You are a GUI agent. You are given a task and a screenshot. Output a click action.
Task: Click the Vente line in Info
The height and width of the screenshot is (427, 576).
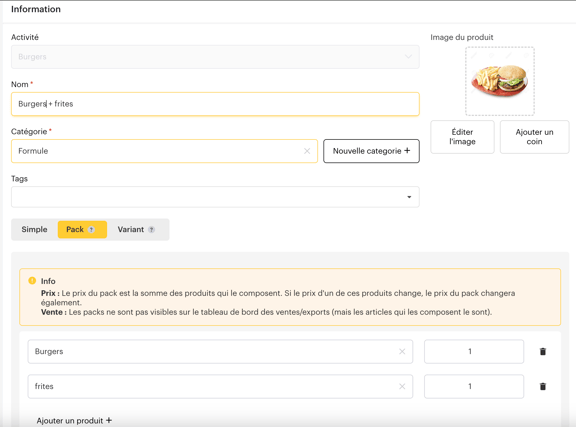pos(266,312)
